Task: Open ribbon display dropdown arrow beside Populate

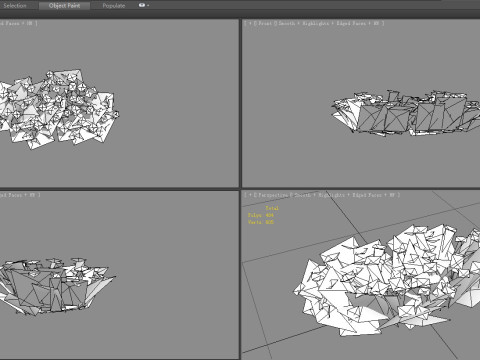Action: click(148, 5)
